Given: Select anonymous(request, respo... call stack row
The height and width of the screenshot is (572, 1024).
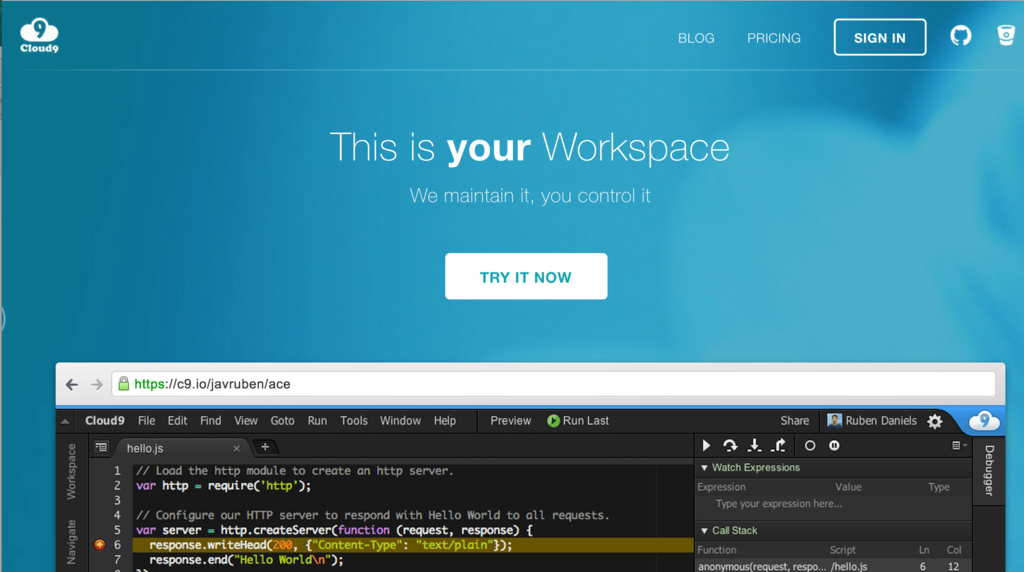Looking at the screenshot, I should tap(833, 567).
